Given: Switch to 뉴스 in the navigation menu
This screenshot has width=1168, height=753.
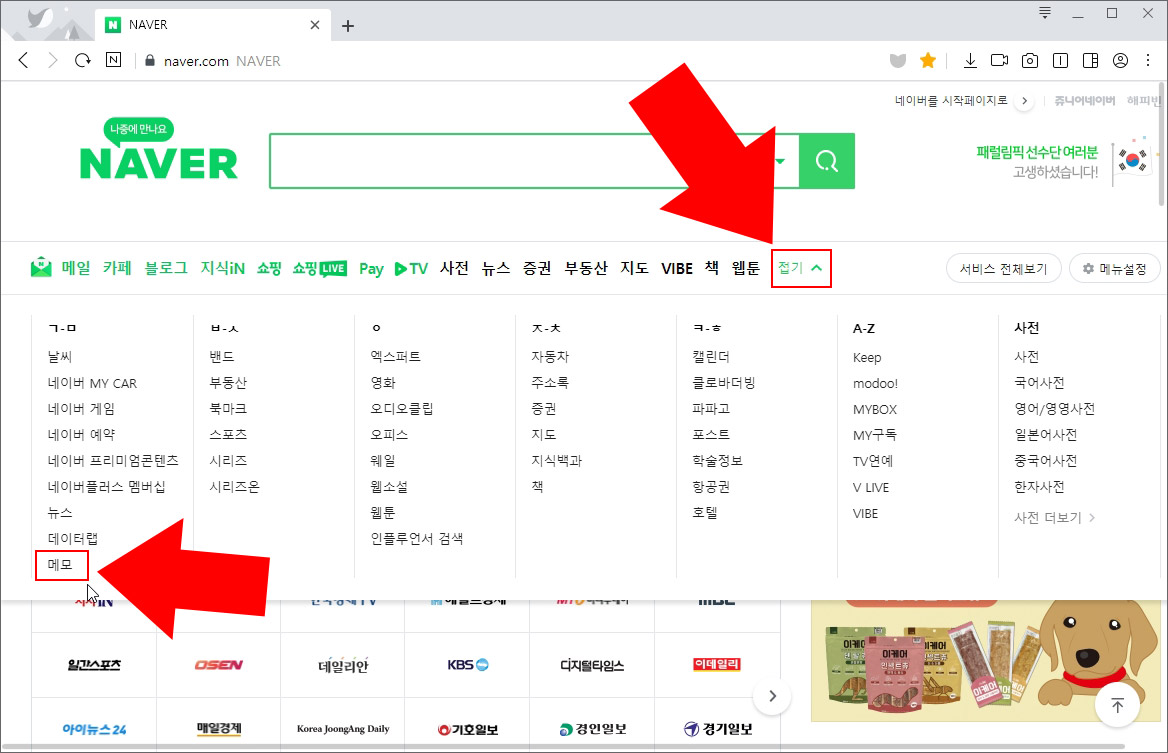Looking at the screenshot, I should click(496, 268).
